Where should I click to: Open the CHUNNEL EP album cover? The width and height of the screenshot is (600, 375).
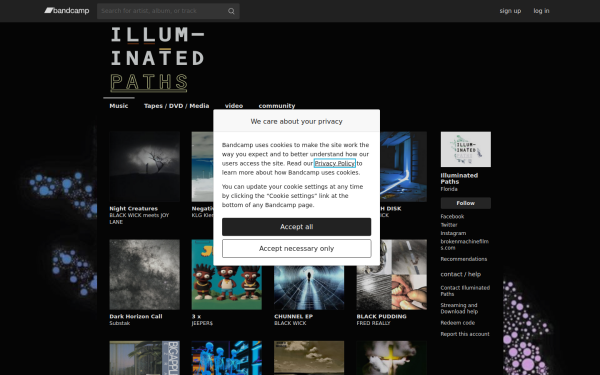tap(309, 288)
